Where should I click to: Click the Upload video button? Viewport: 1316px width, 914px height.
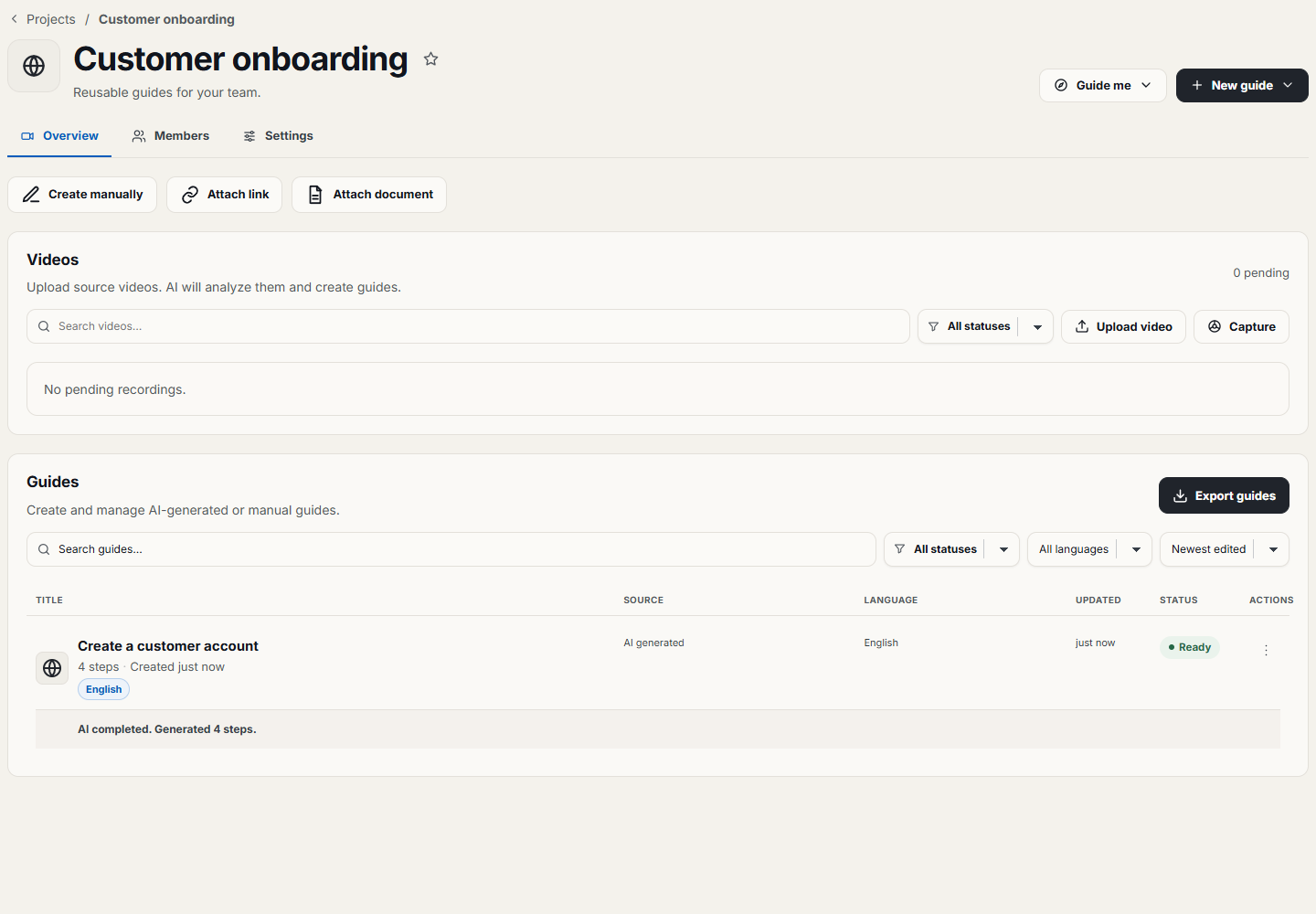coord(1123,326)
